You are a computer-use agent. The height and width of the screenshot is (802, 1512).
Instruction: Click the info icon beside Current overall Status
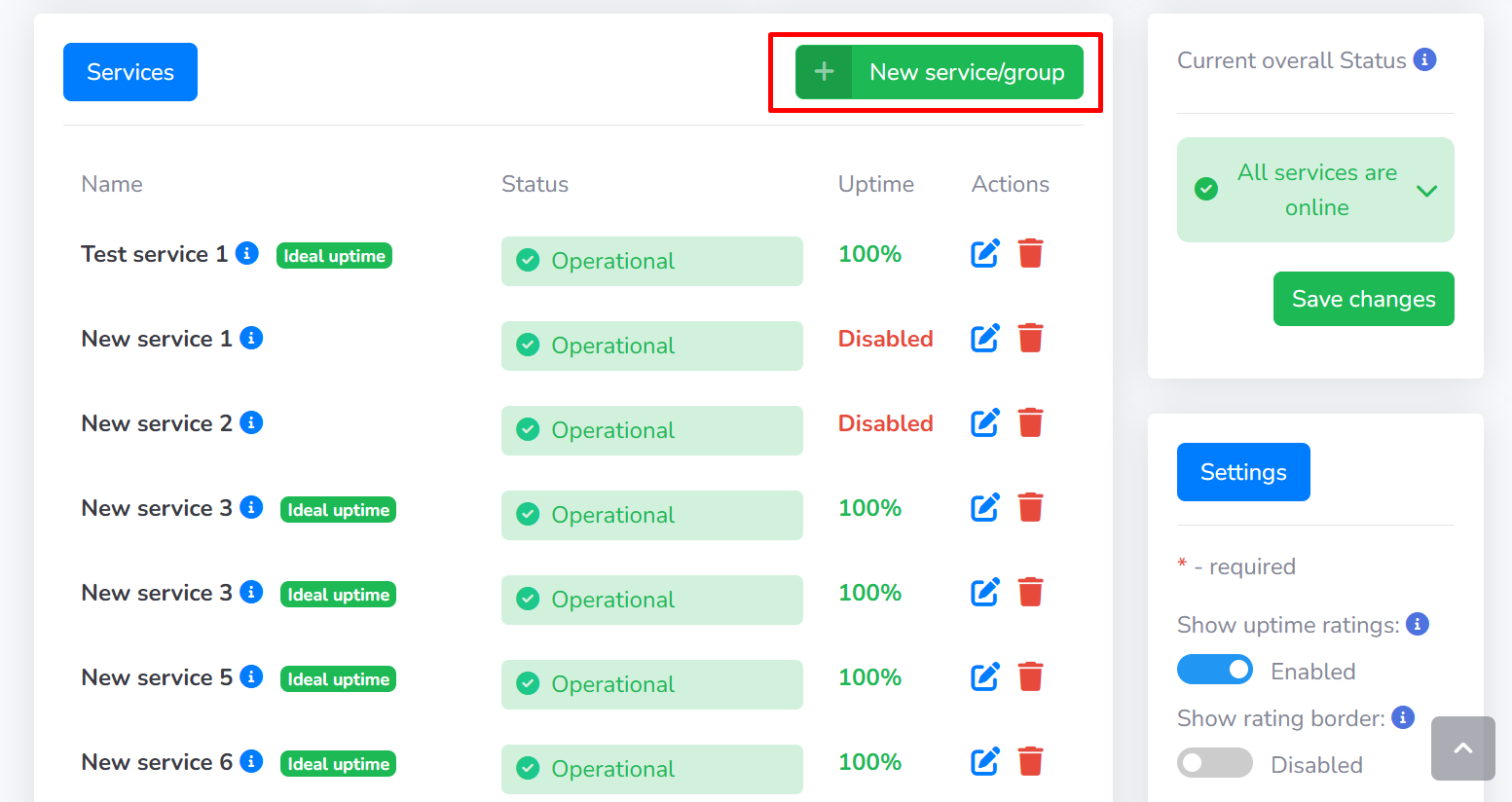click(x=1424, y=59)
